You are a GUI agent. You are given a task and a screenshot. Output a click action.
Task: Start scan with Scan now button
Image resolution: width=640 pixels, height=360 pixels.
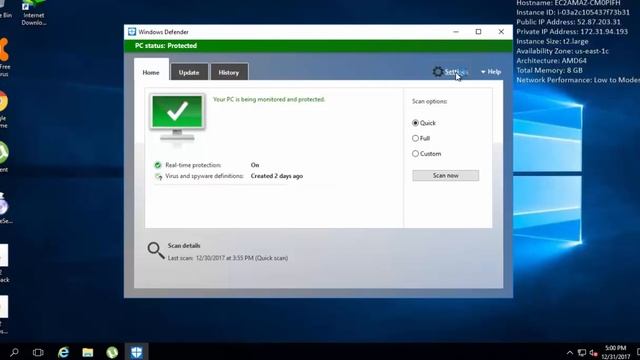(x=446, y=176)
